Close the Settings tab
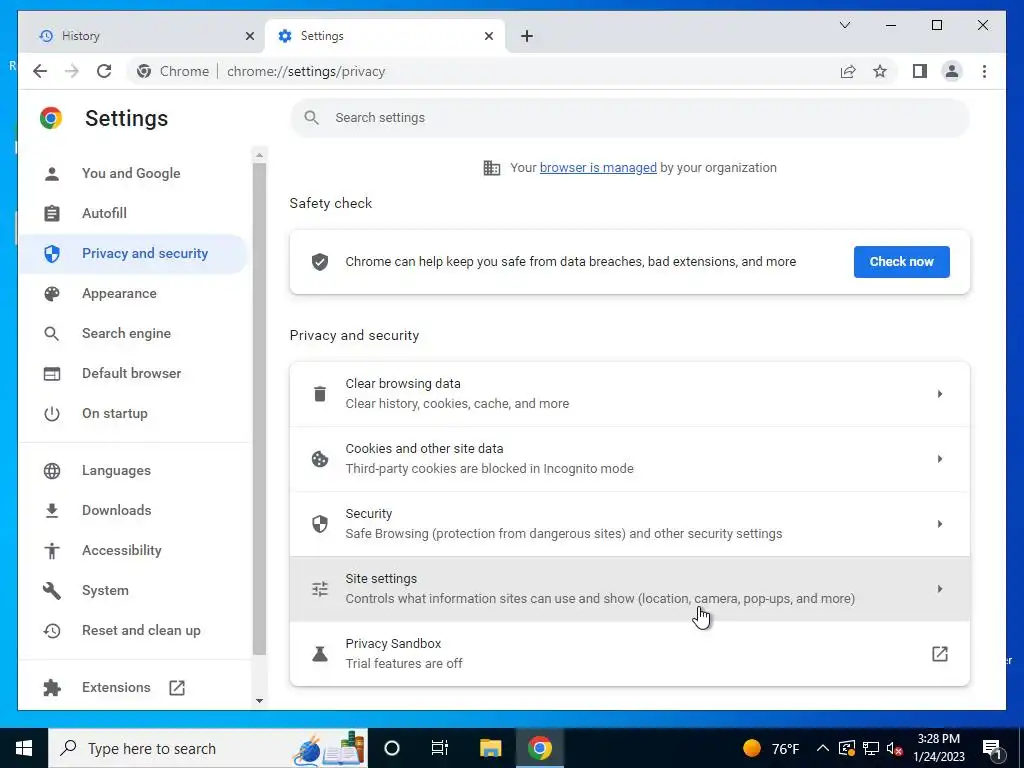 point(488,36)
